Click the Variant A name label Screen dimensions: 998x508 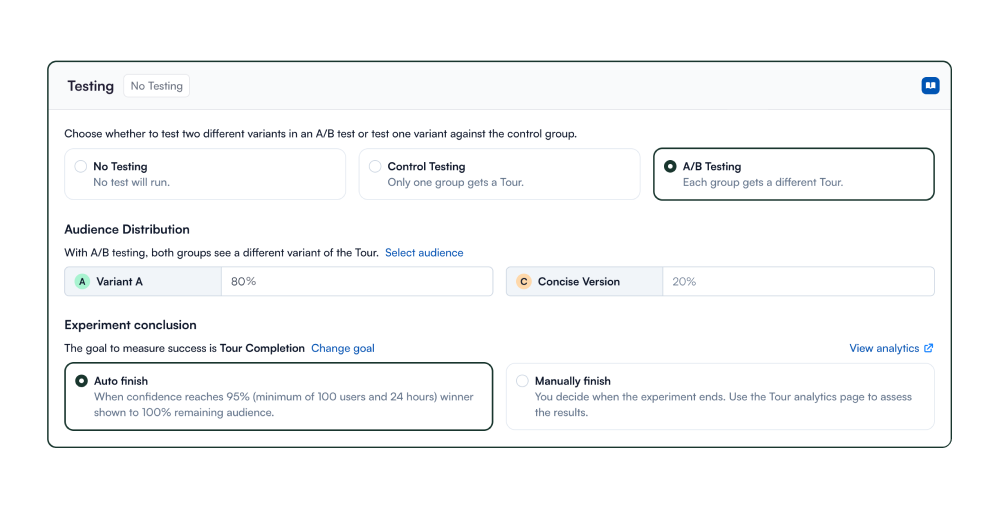120,282
